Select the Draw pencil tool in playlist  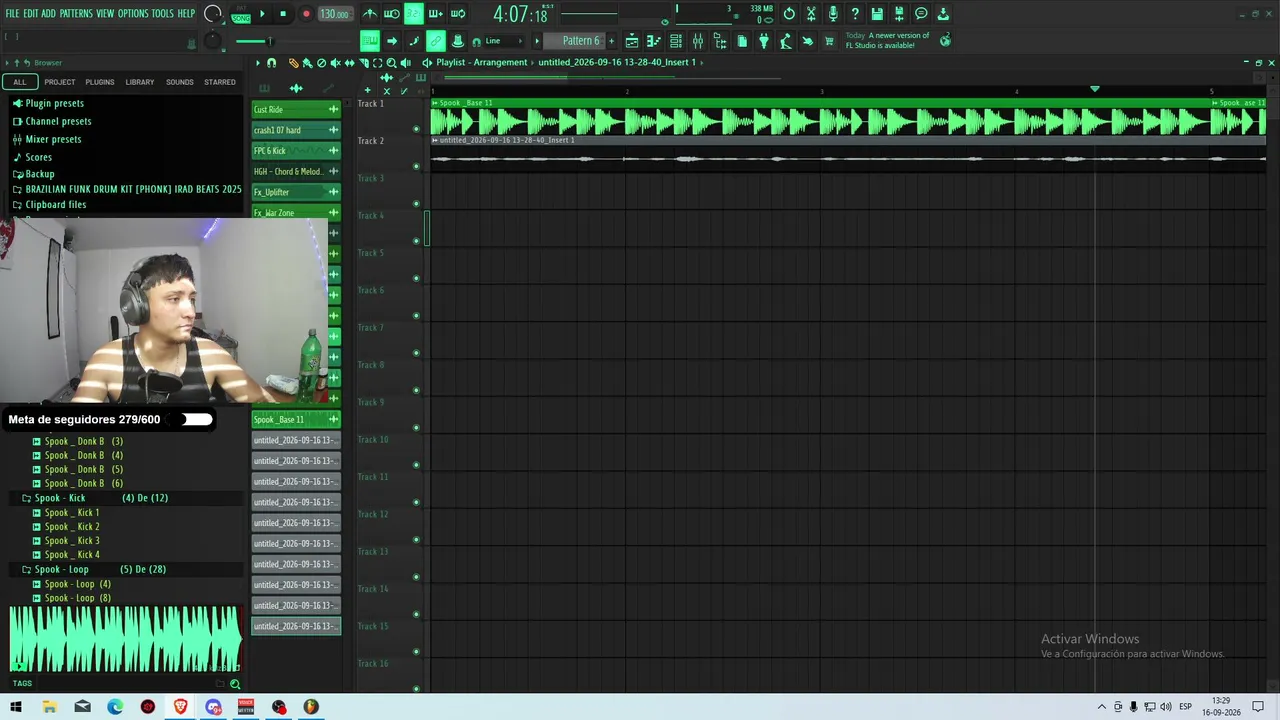pos(294,63)
